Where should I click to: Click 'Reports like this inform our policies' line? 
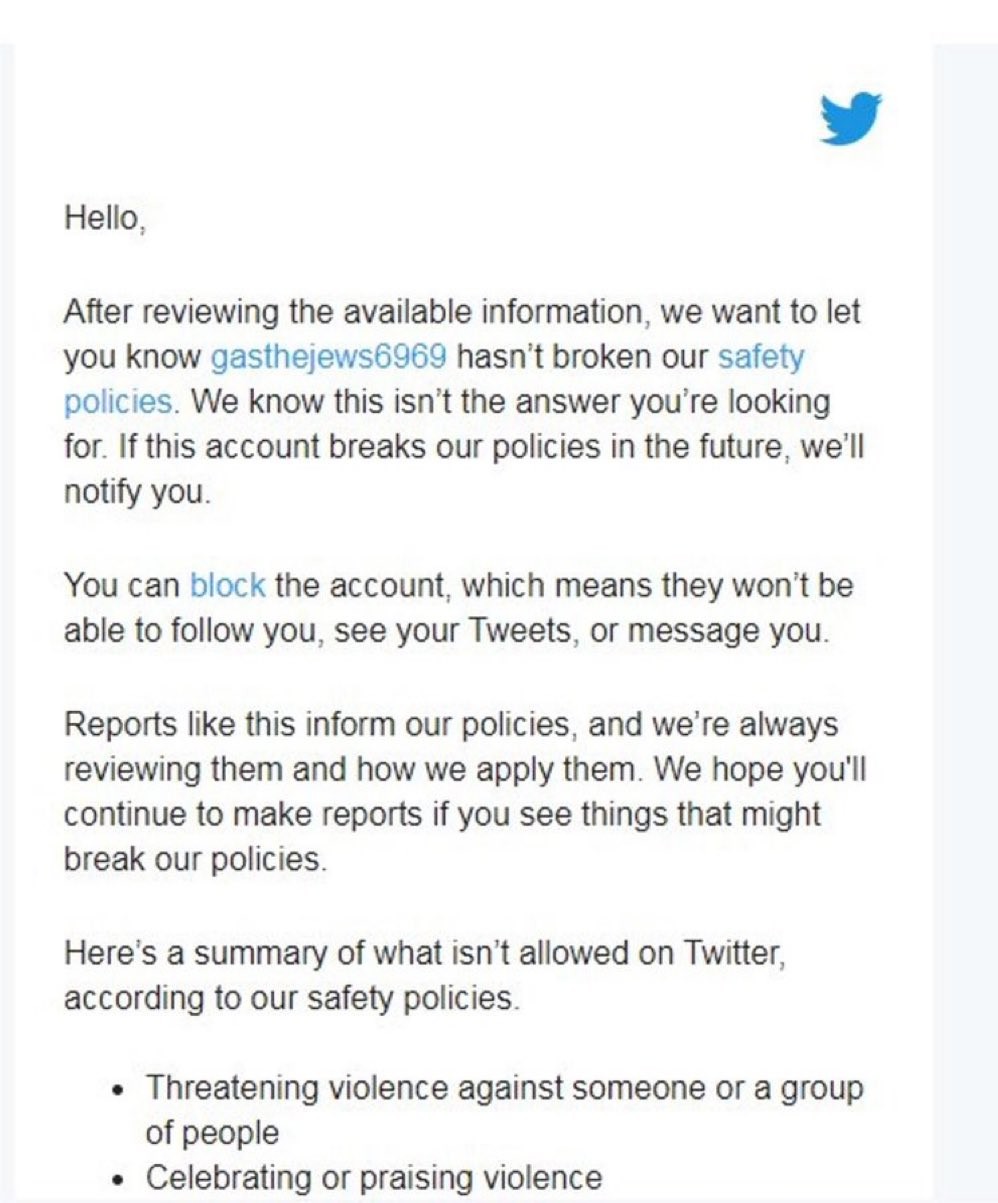coord(451,724)
